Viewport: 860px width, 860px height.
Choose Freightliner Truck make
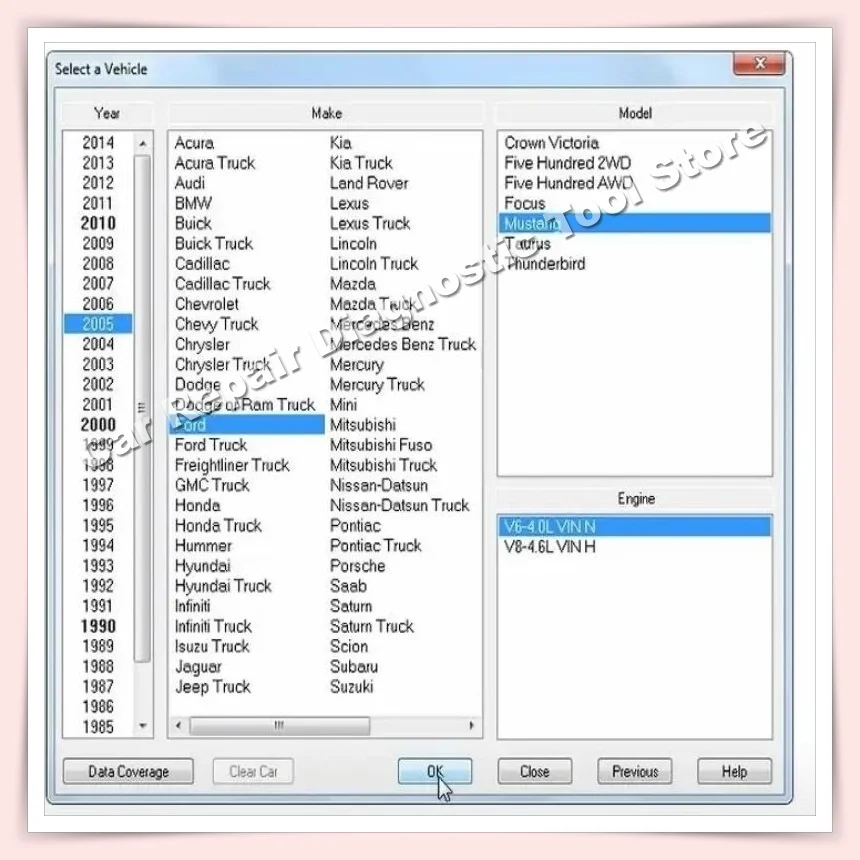232,465
